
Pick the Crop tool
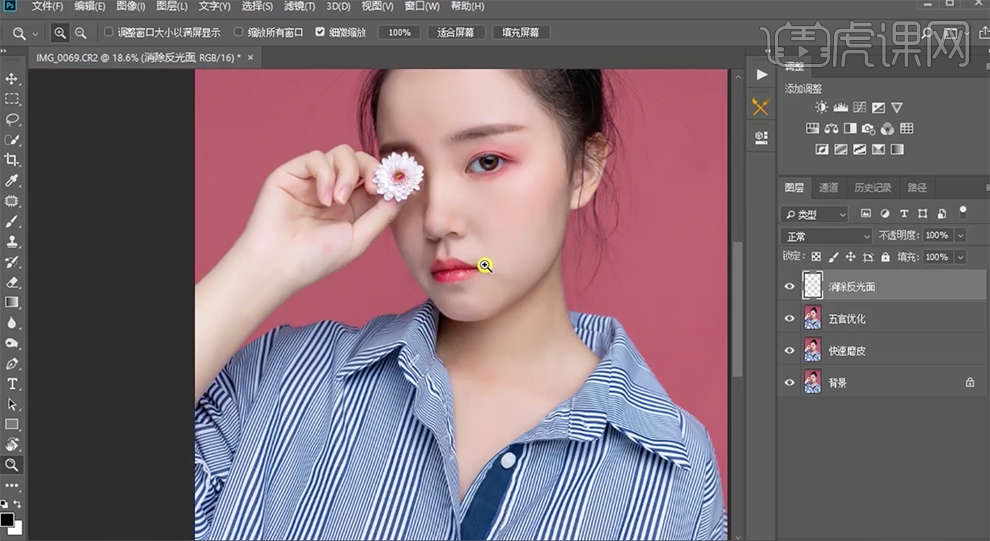pos(12,160)
